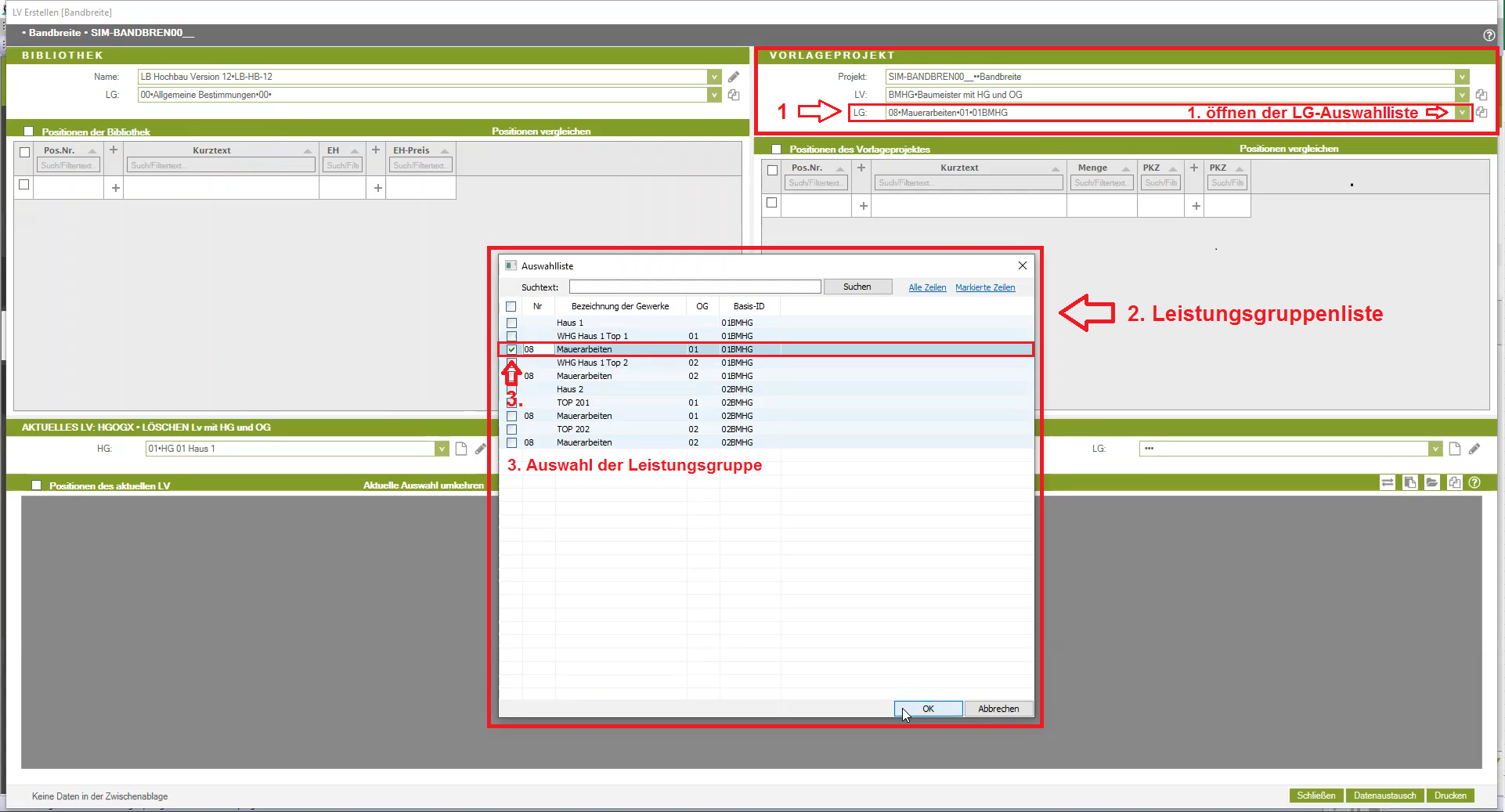Open help with the top-right question mark icon
Image resolution: width=1505 pixels, height=812 pixels.
coord(1489,35)
